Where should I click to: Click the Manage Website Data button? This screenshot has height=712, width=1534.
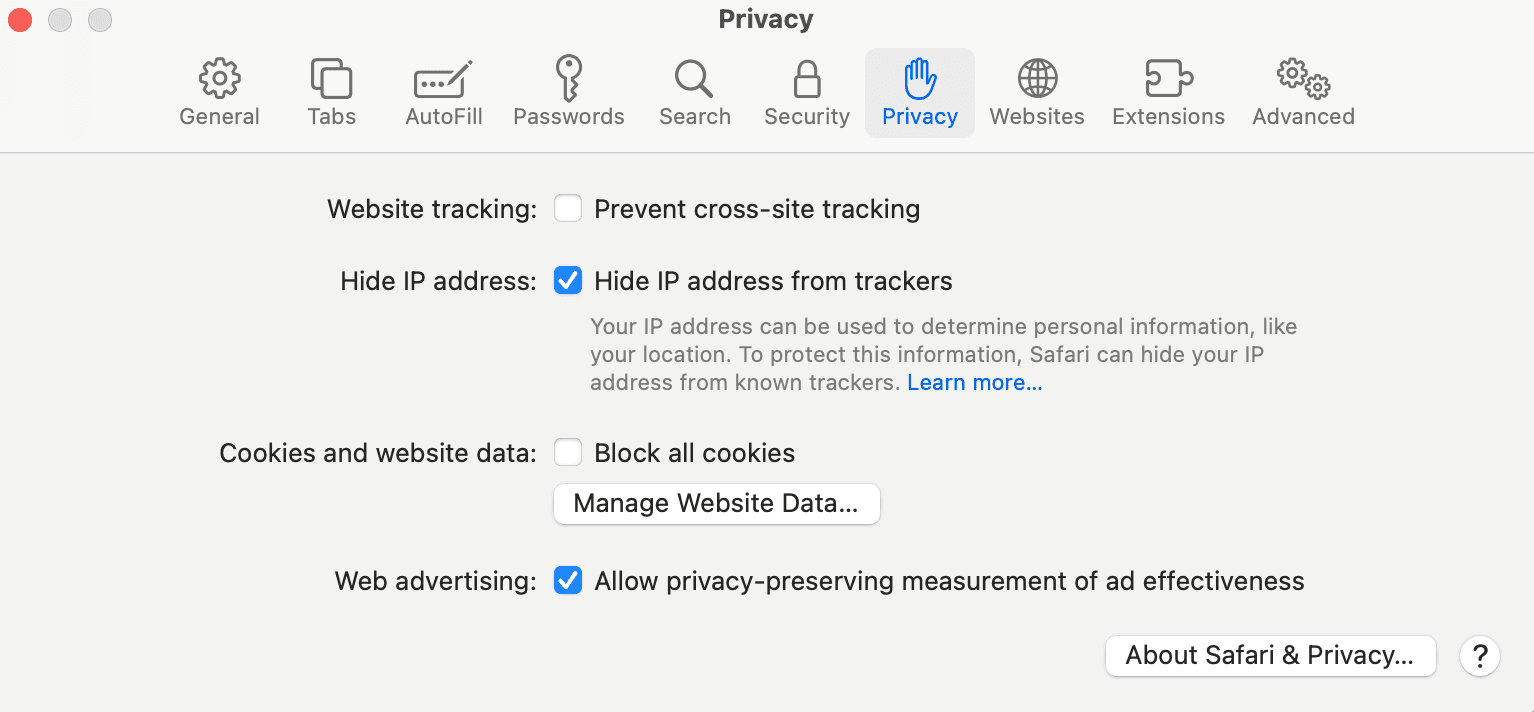pos(716,503)
